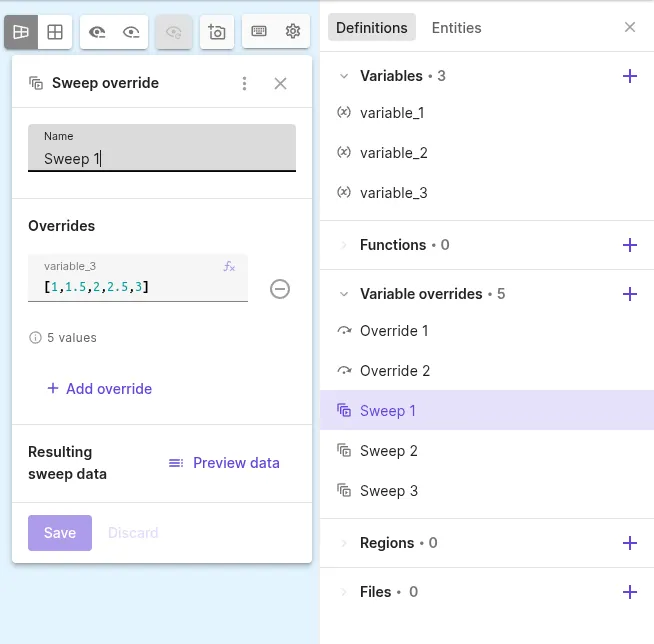Expand the Functions section

point(344,245)
